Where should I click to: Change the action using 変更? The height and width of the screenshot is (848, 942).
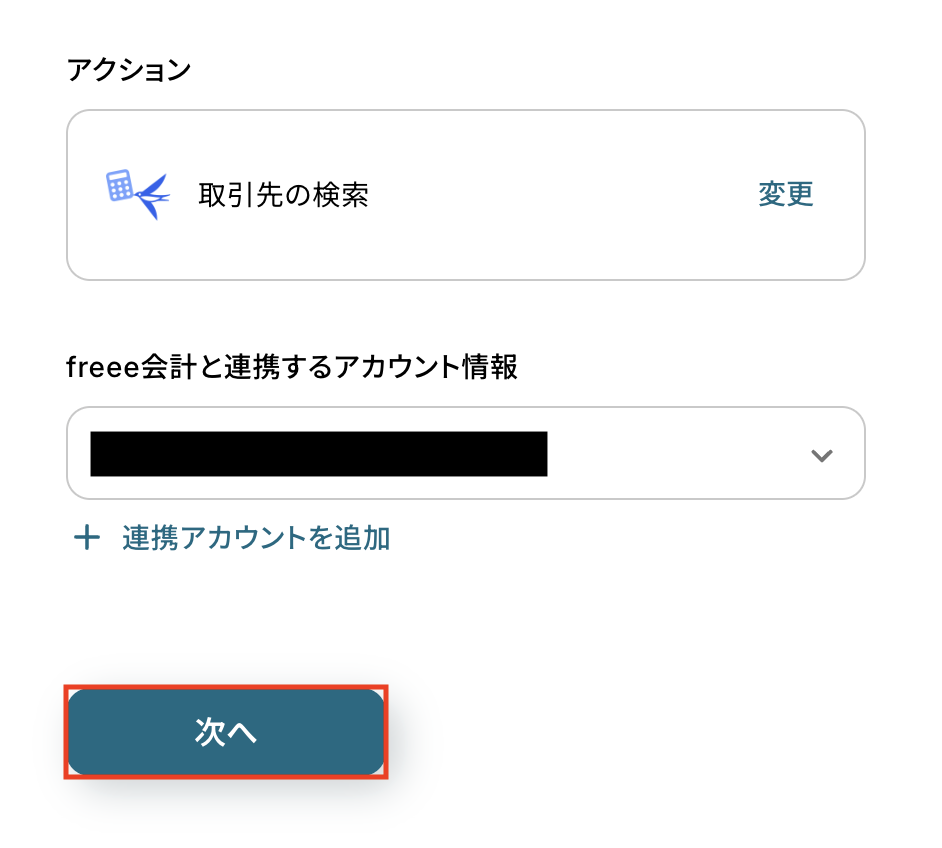tap(785, 195)
